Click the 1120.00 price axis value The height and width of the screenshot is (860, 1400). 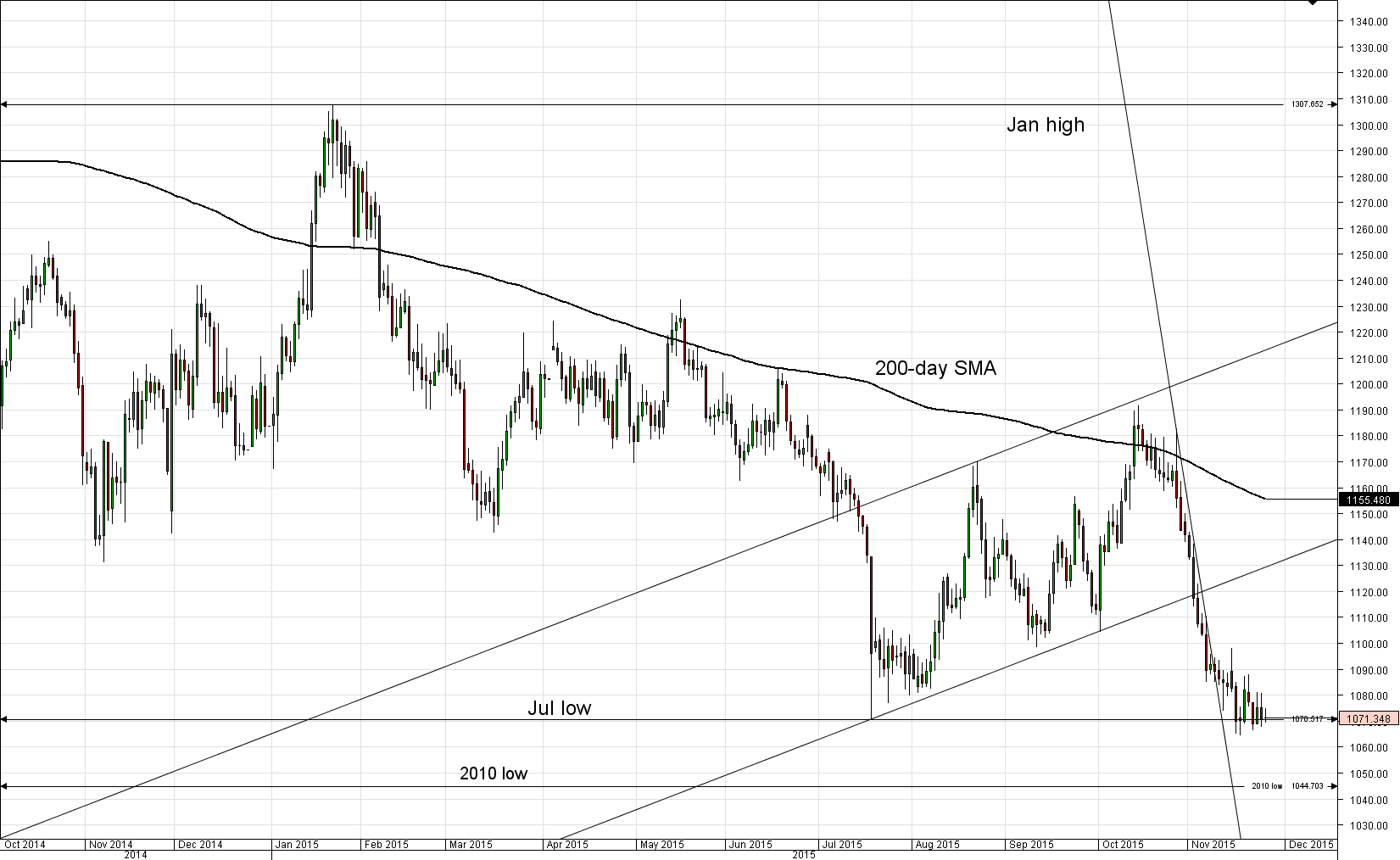coord(1370,592)
